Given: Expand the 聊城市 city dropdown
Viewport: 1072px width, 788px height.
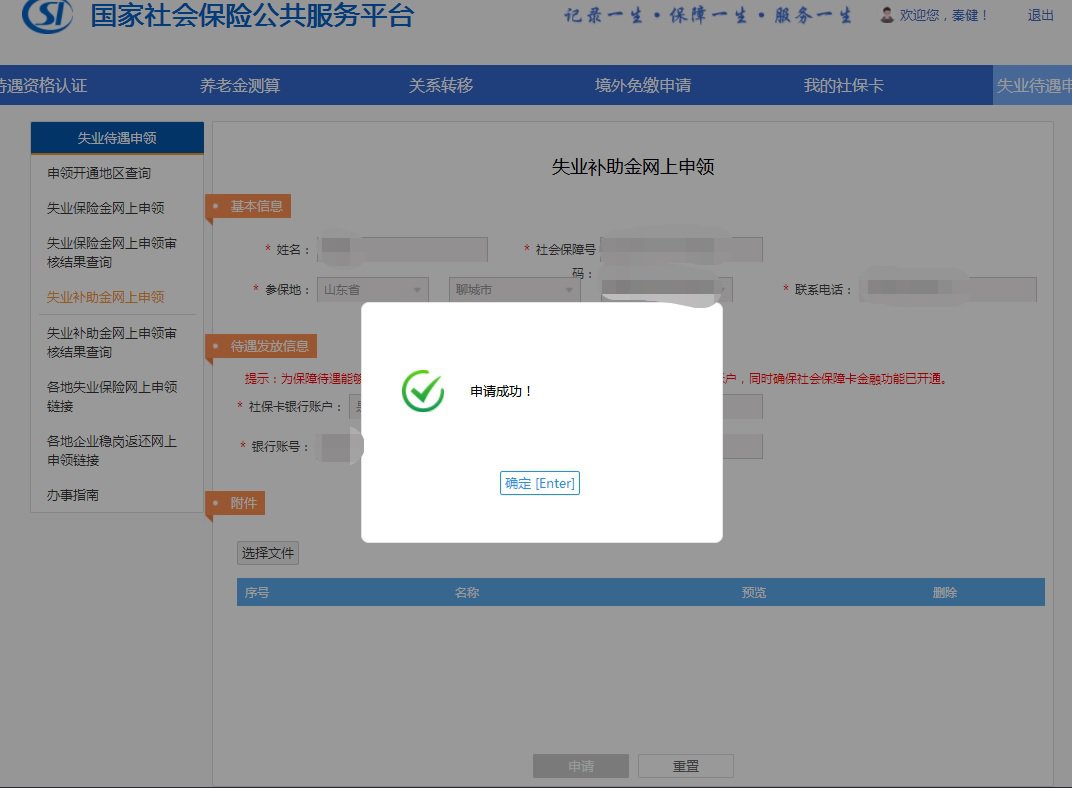Looking at the screenshot, I should (x=514, y=290).
